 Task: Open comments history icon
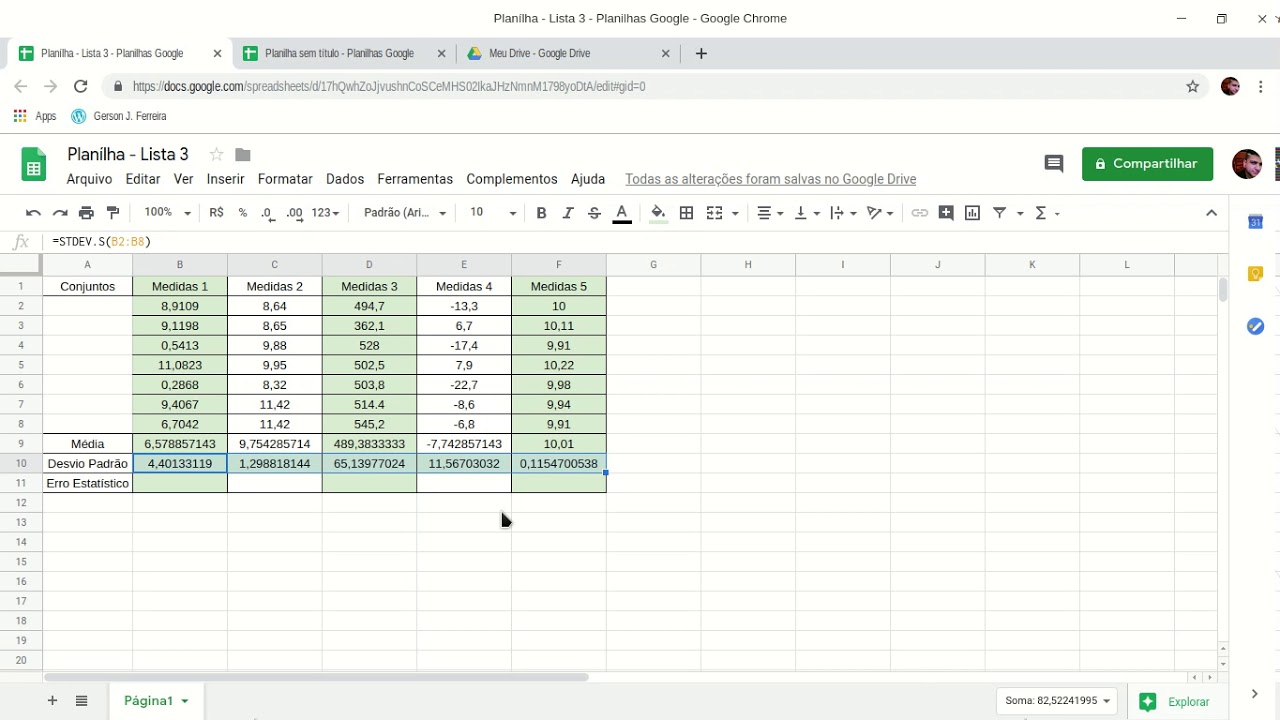coord(1053,164)
